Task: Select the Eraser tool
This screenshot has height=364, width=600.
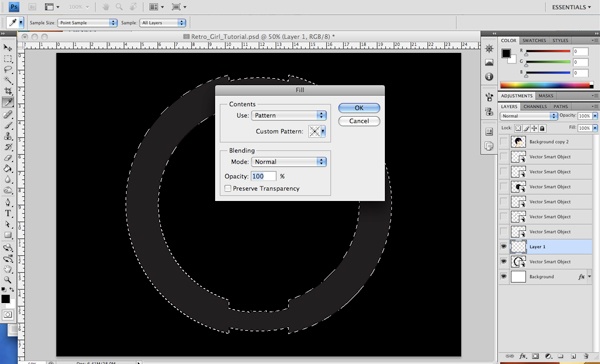Action: (x=8, y=158)
